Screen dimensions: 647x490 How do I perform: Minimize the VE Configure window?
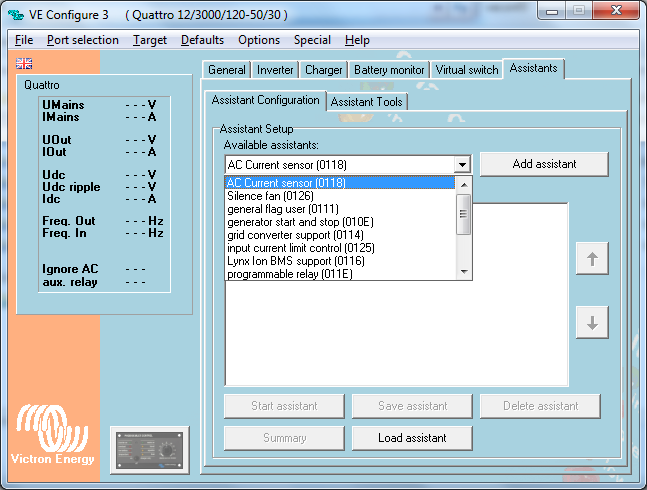(552, 11)
